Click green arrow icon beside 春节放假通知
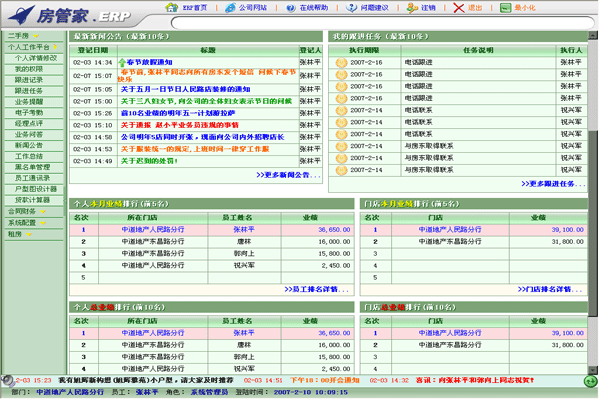Viewport: 600px width, 400px height. (x=121, y=62)
